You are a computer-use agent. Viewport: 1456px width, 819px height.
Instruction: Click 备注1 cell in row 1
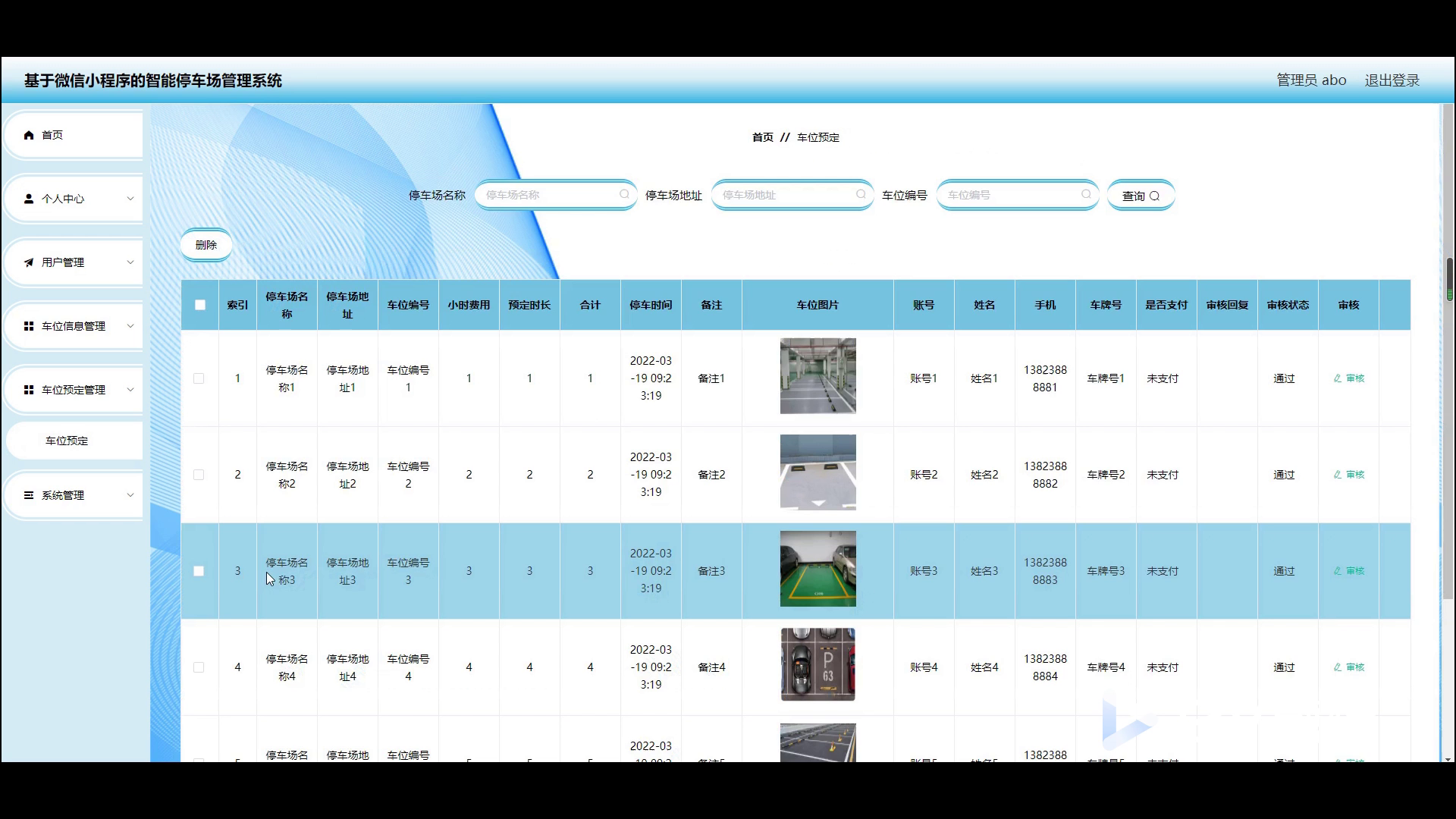711,378
